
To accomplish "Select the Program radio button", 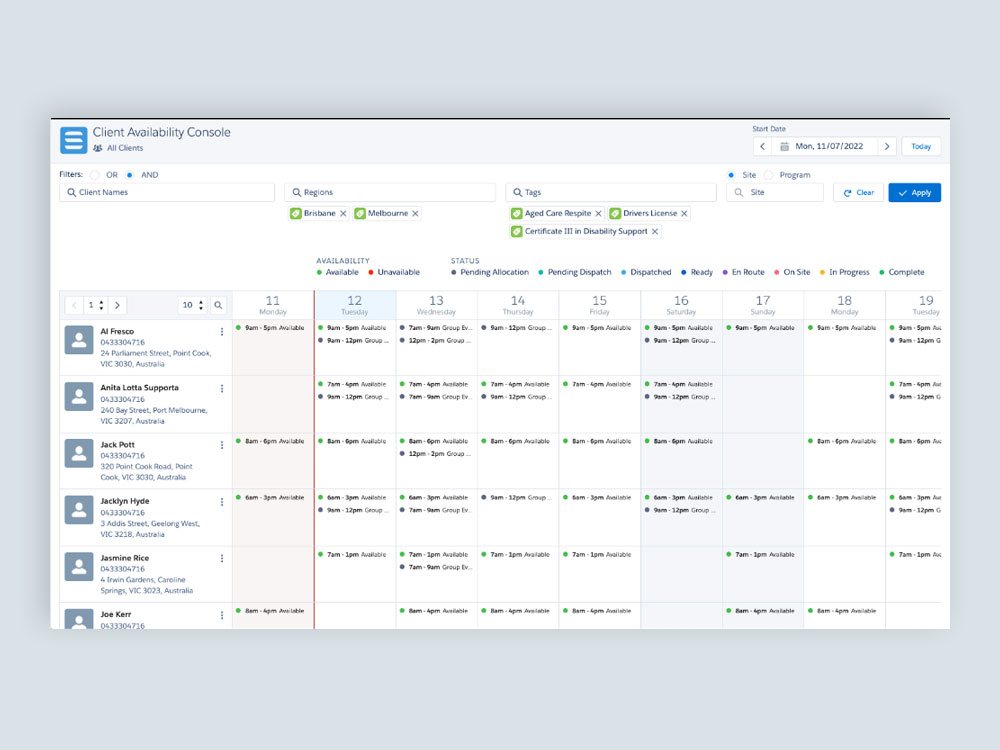I will pos(768,175).
